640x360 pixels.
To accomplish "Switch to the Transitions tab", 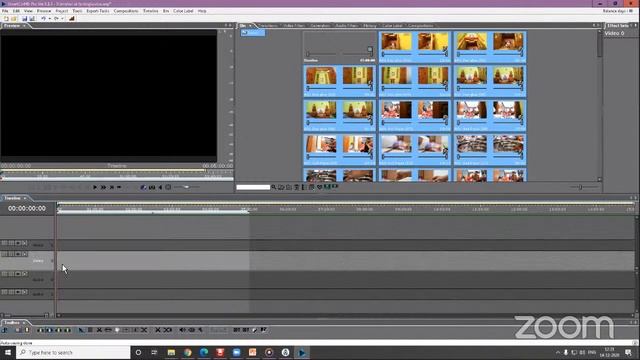I will pyautogui.click(x=268, y=26).
